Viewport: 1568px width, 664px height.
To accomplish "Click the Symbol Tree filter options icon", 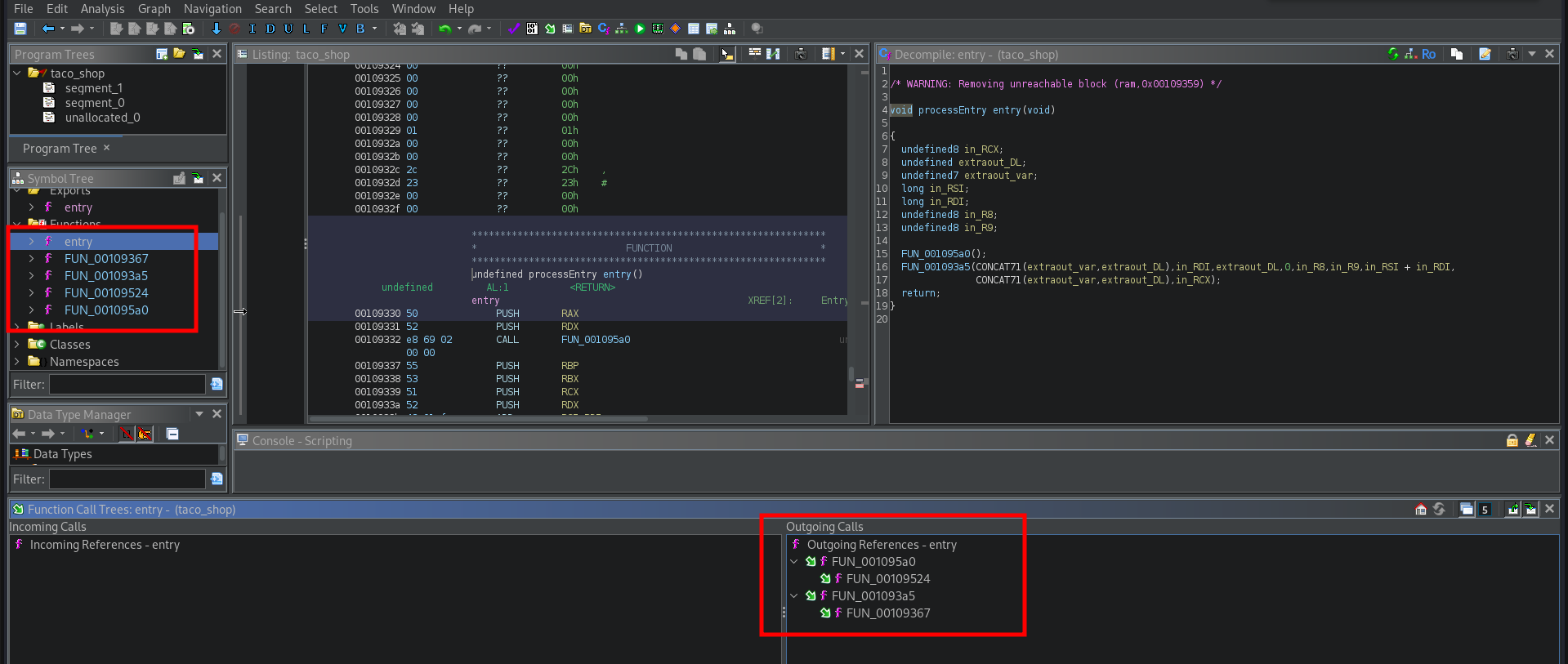I will tap(217, 384).
